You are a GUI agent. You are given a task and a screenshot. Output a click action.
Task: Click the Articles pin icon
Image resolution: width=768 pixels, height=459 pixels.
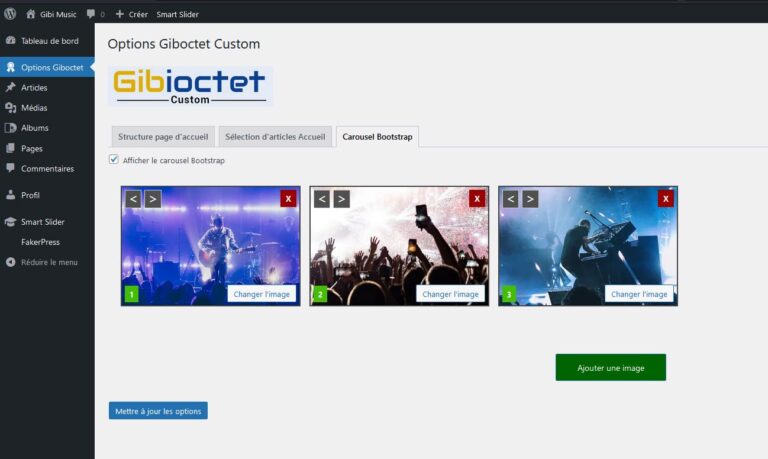pos(10,87)
